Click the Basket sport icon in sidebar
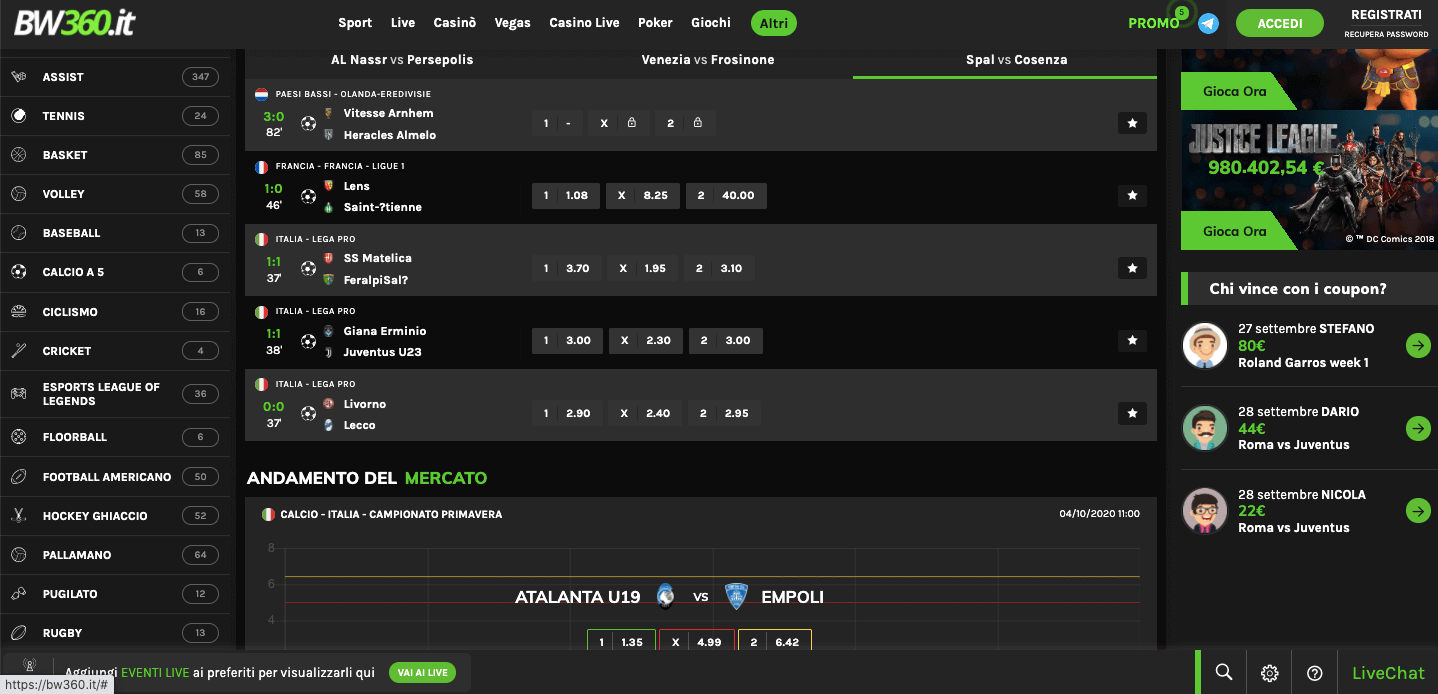This screenshot has width=1438, height=694. [x=19, y=155]
